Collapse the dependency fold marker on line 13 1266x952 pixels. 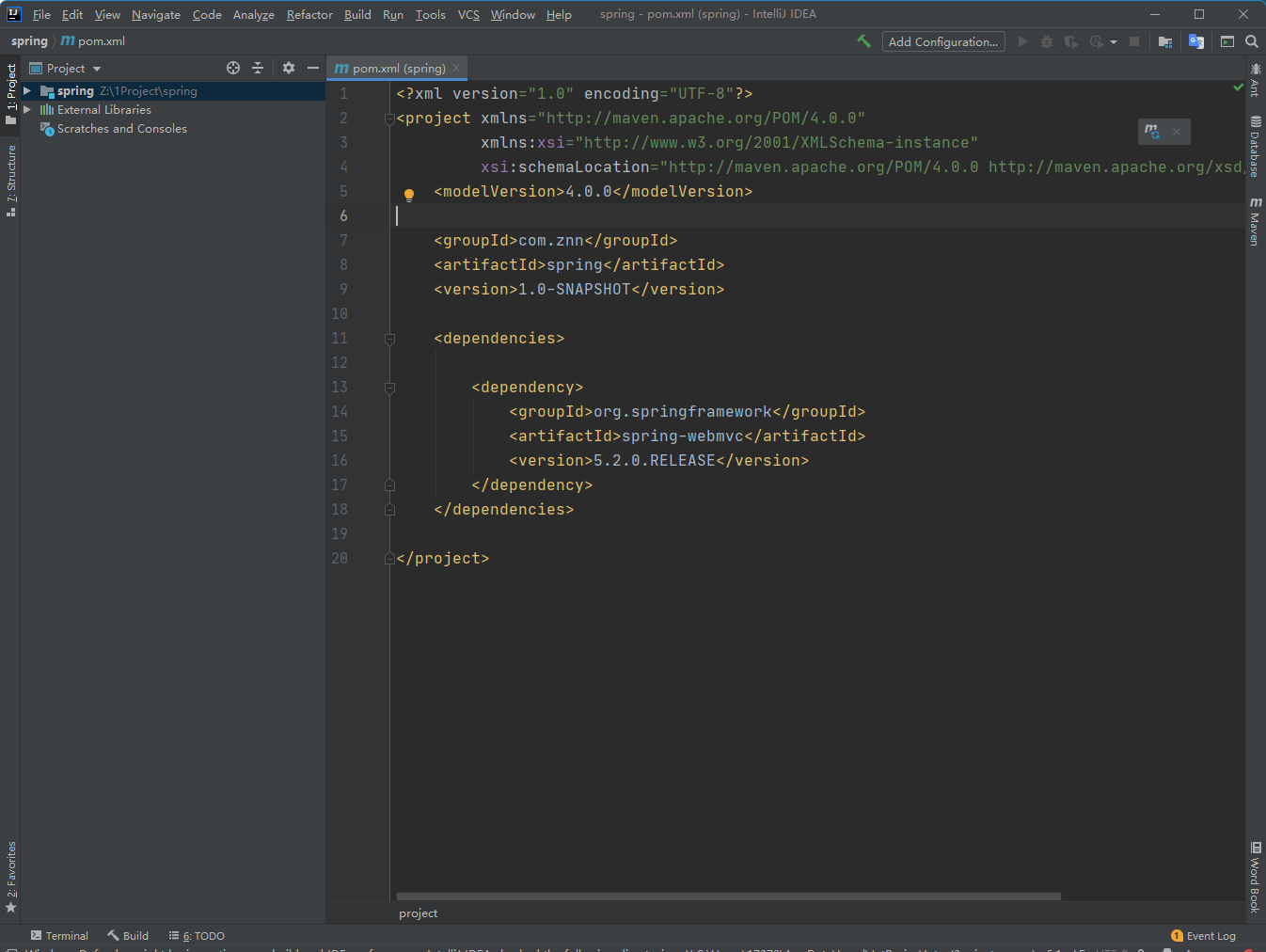pyautogui.click(x=389, y=388)
